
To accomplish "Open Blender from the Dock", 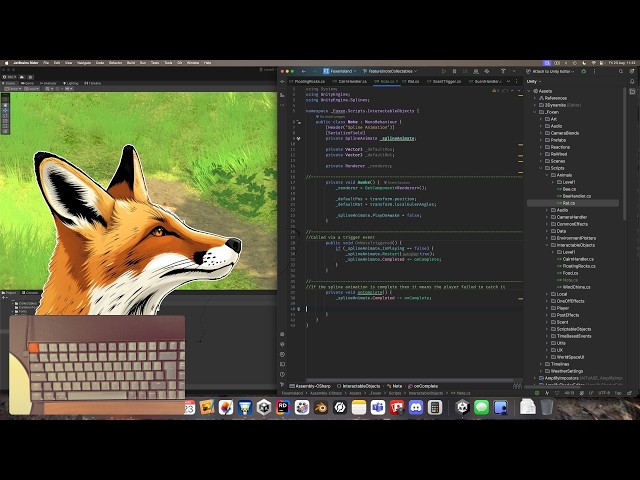I will tap(321, 407).
